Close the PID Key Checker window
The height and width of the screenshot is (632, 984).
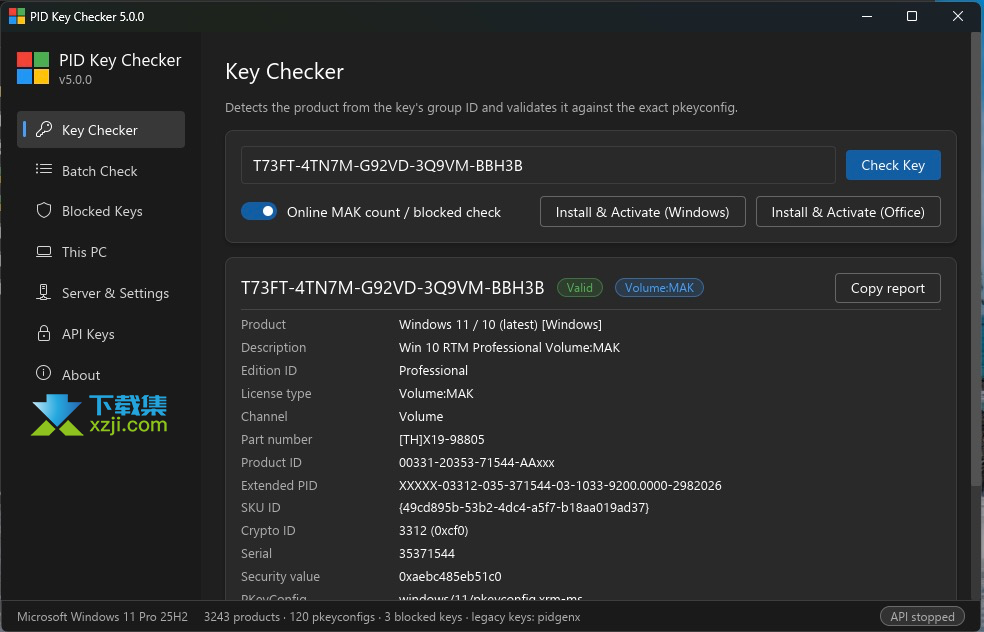click(958, 16)
